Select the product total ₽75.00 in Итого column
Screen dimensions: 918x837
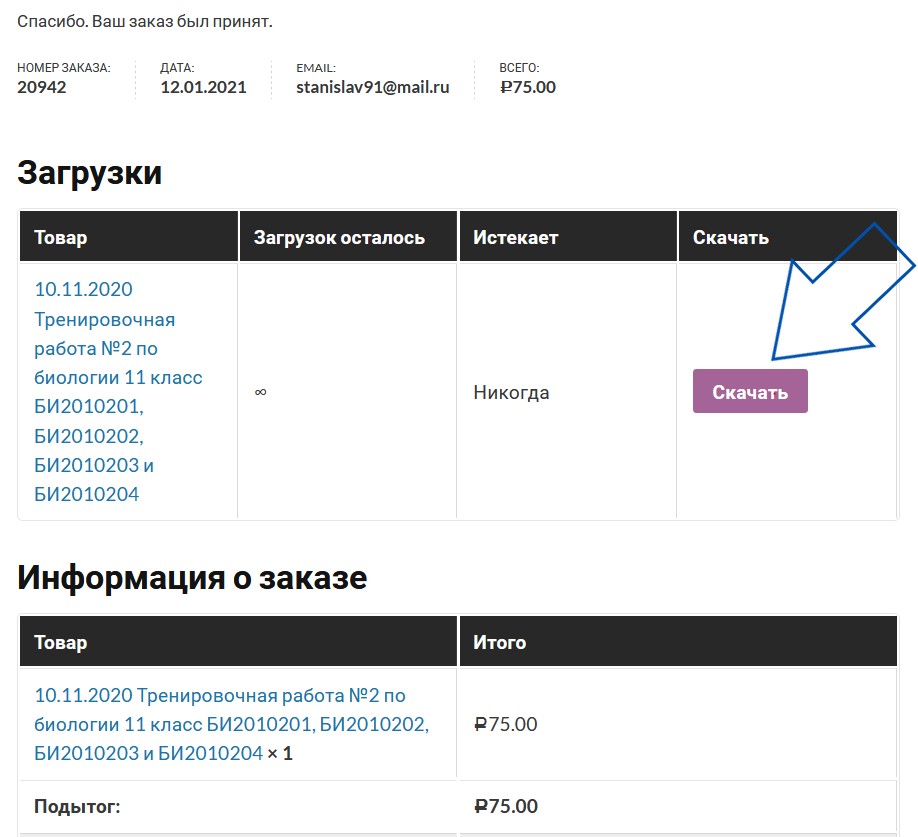(x=506, y=724)
